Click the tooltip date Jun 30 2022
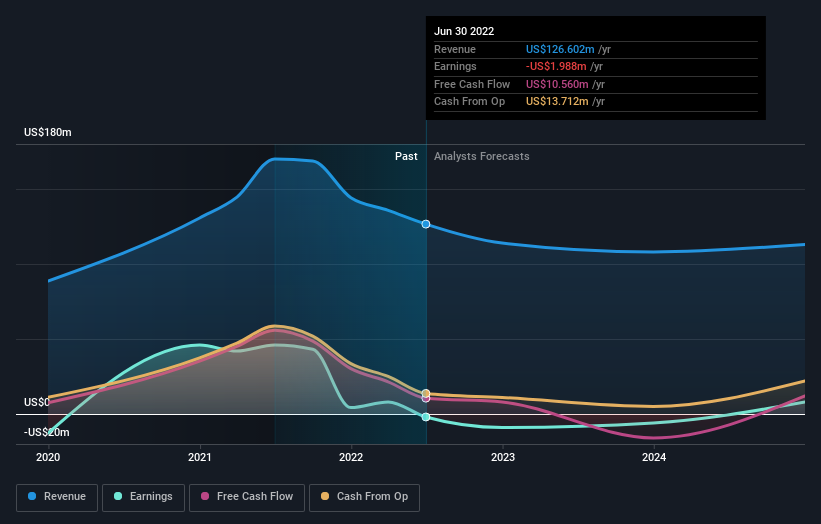The image size is (821, 524). coord(464,31)
